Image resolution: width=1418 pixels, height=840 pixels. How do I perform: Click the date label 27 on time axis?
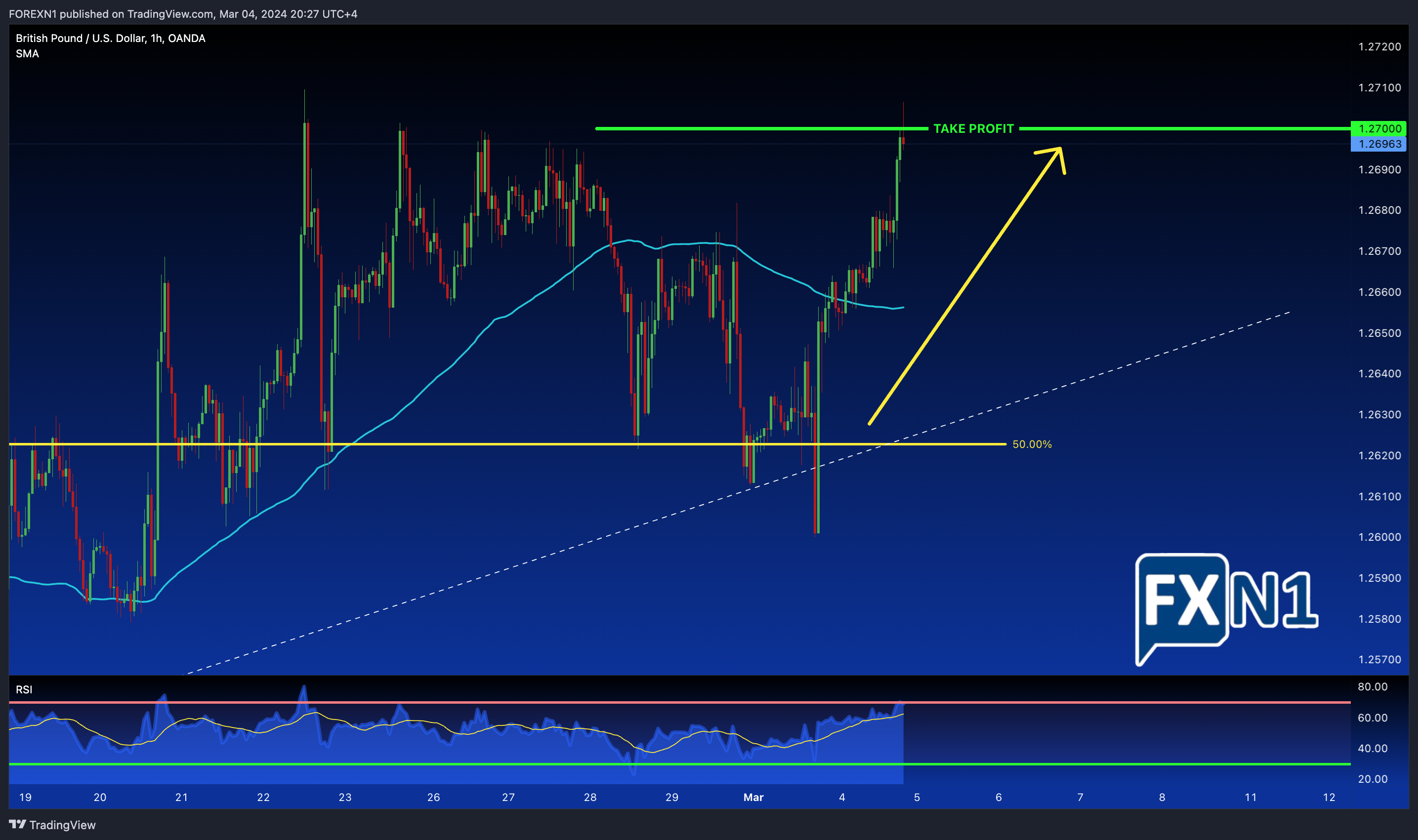(x=508, y=797)
